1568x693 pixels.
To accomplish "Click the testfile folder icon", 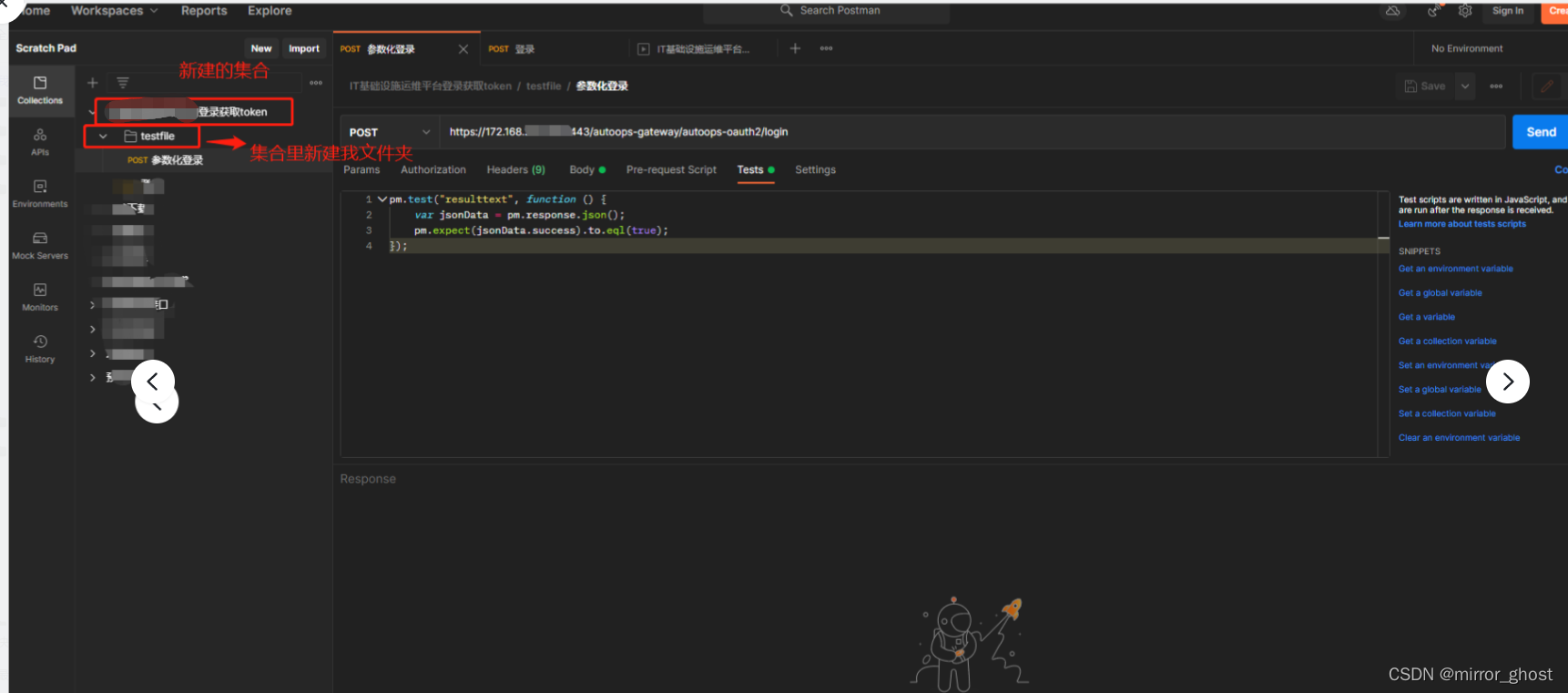I will (x=130, y=137).
